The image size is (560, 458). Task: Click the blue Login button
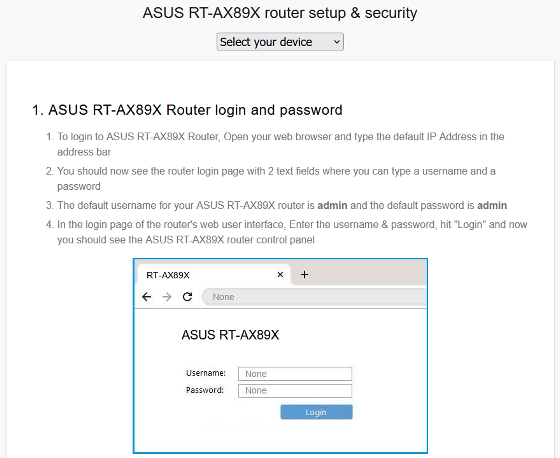(316, 412)
